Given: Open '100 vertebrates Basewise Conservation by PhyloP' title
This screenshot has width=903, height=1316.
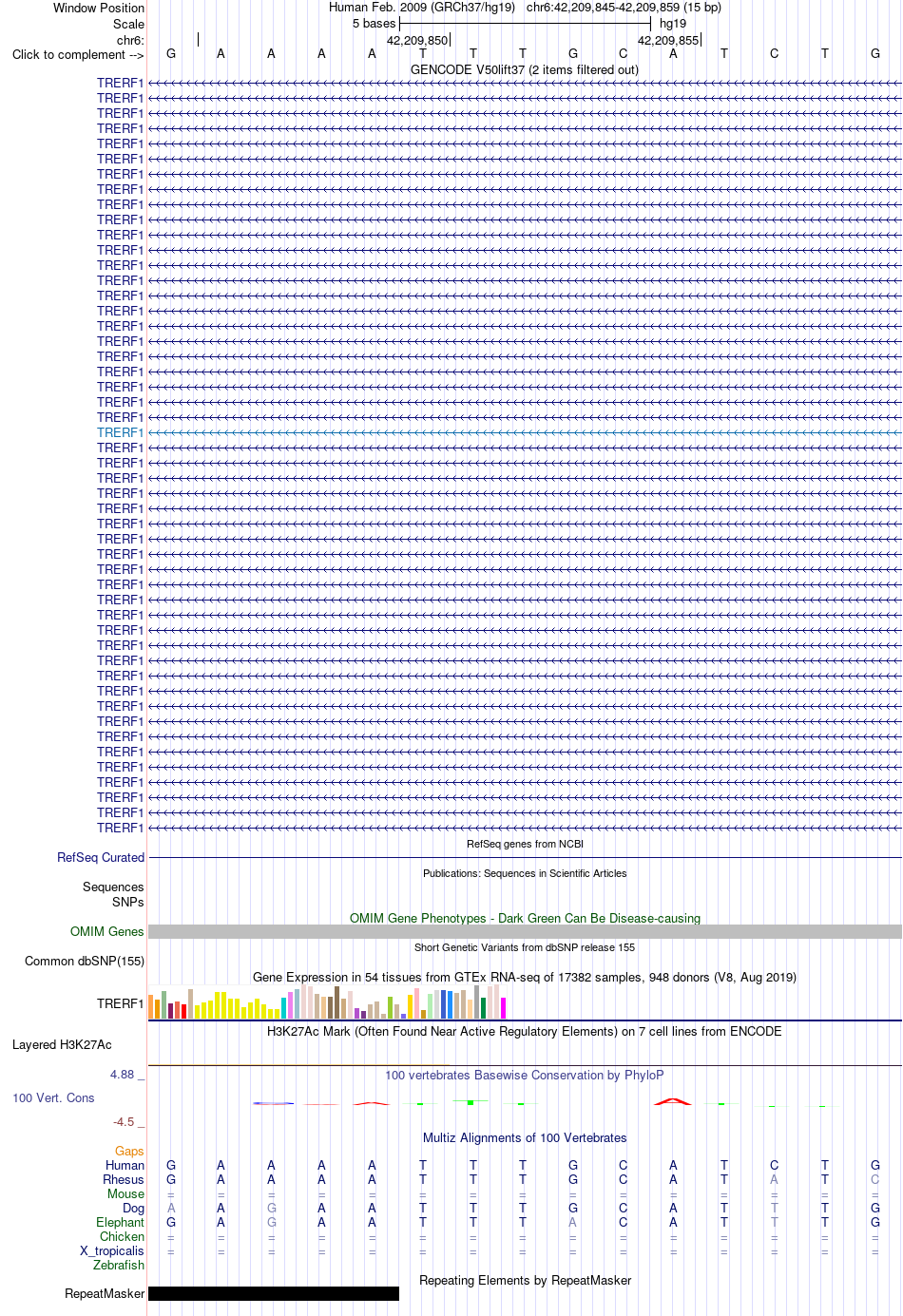Looking at the screenshot, I should click(x=525, y=1075).
